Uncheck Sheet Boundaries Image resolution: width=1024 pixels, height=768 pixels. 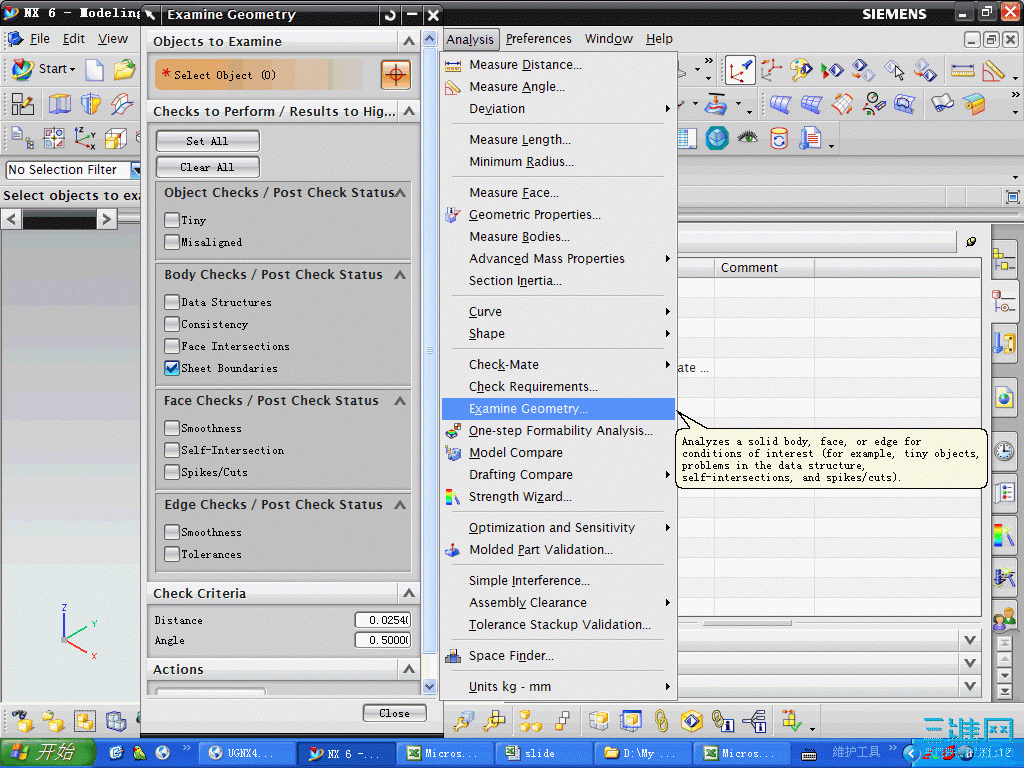(x=172, y=368)
